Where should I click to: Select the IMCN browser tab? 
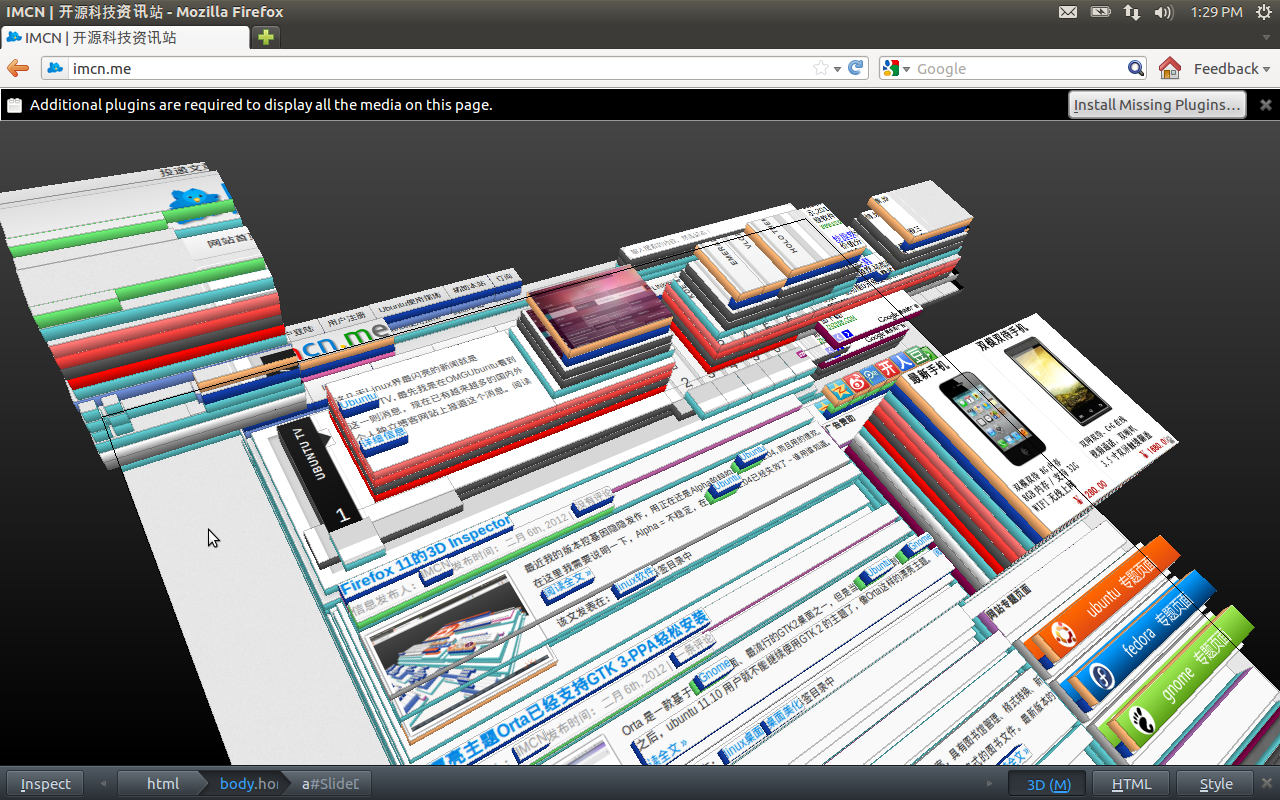click(125, 37)
